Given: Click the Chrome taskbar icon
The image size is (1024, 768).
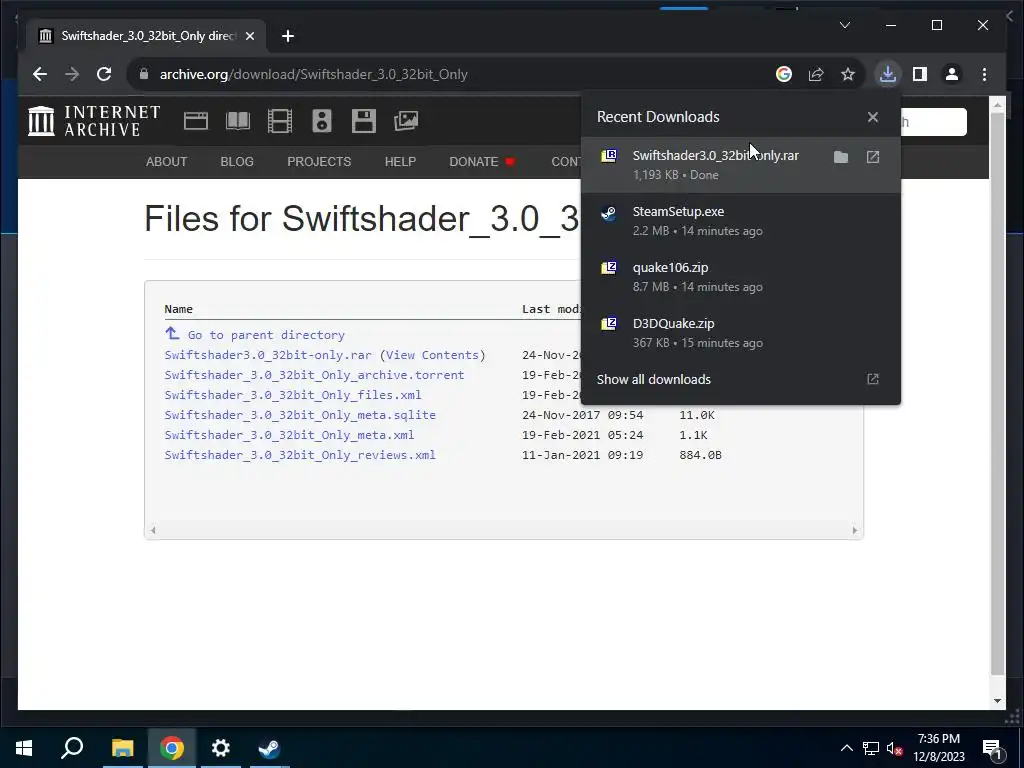Looking at the screenshot, I should click(172, 748).
